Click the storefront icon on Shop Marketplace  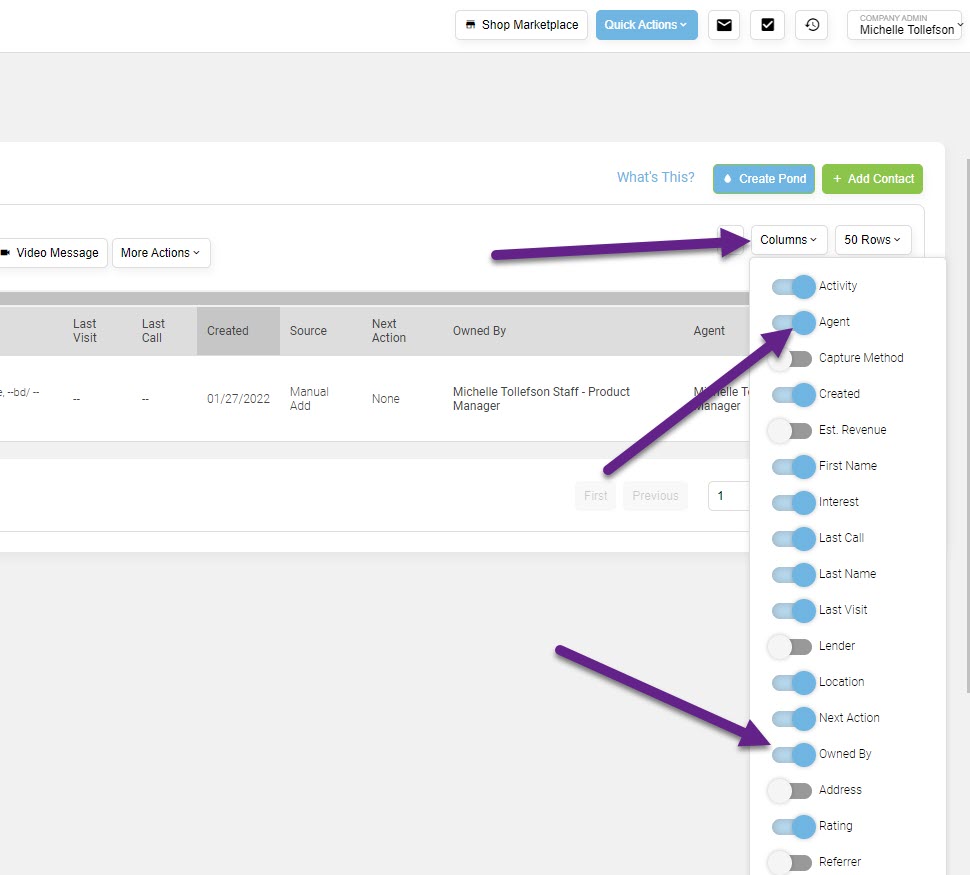pyautogui.click(x=469, y=25)
